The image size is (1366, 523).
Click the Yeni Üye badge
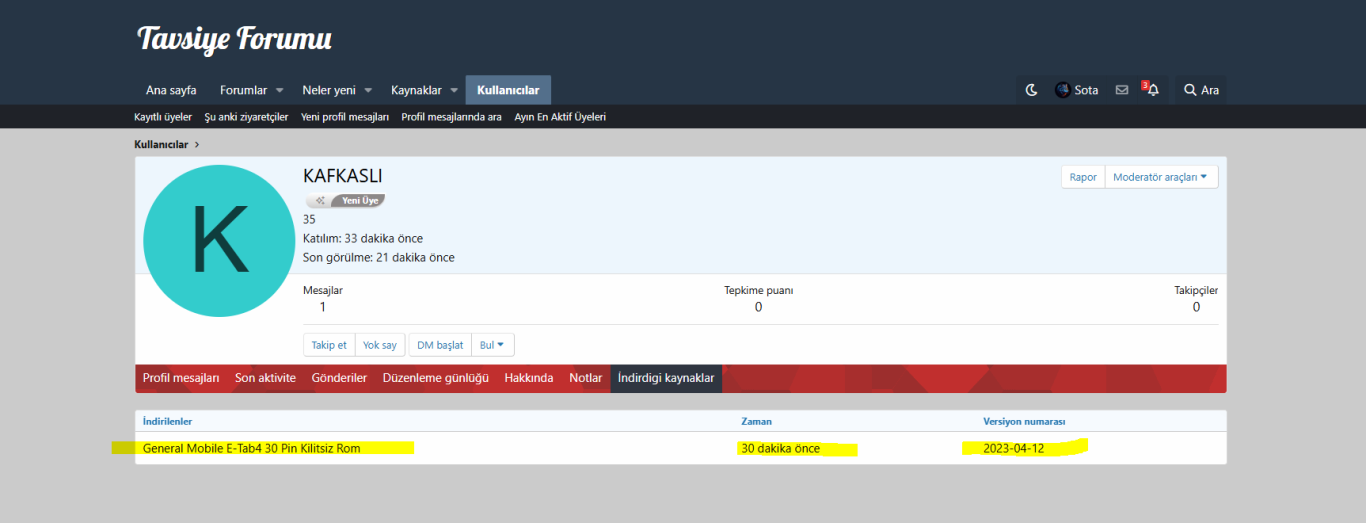[x=346, y=200]
